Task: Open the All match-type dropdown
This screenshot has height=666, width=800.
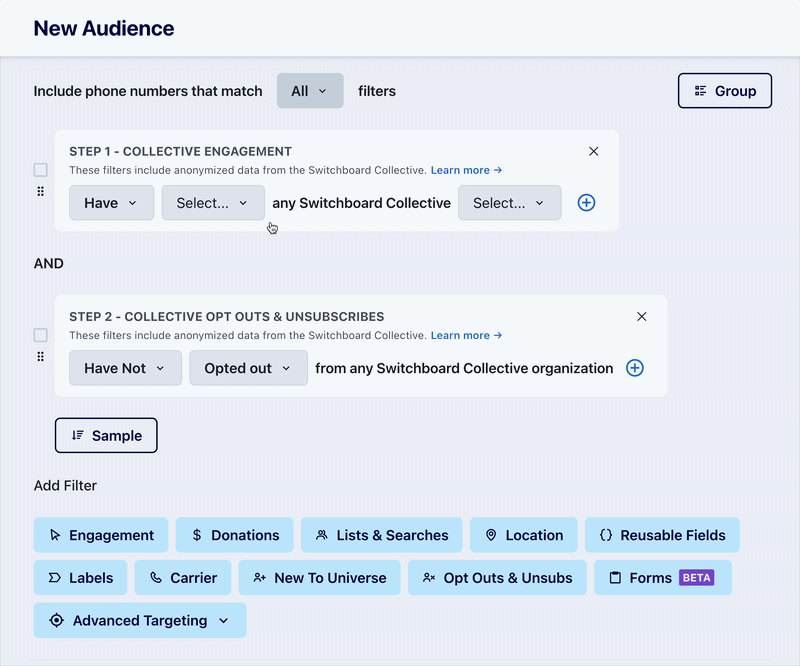Action: point(310,91)
